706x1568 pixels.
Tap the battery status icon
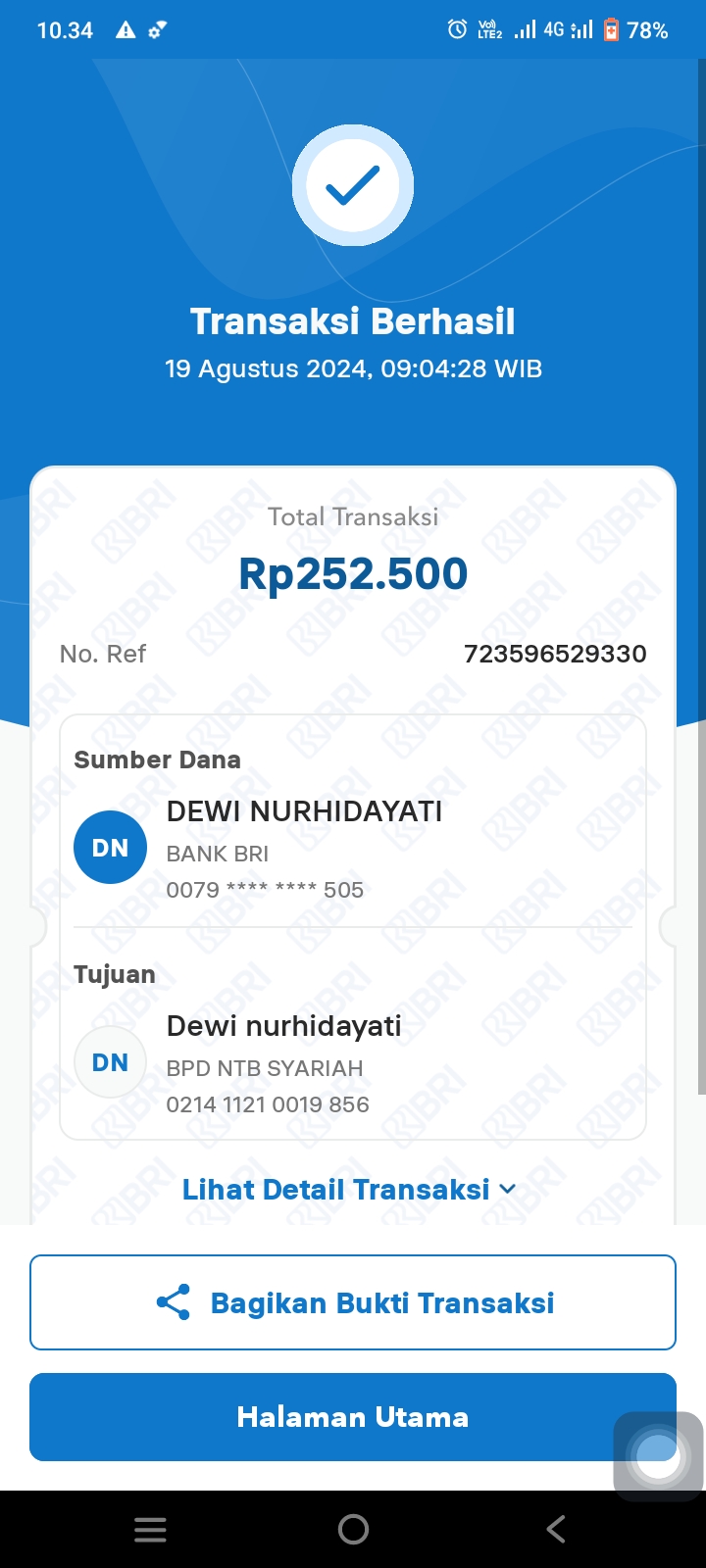click(x=611, y=29)
